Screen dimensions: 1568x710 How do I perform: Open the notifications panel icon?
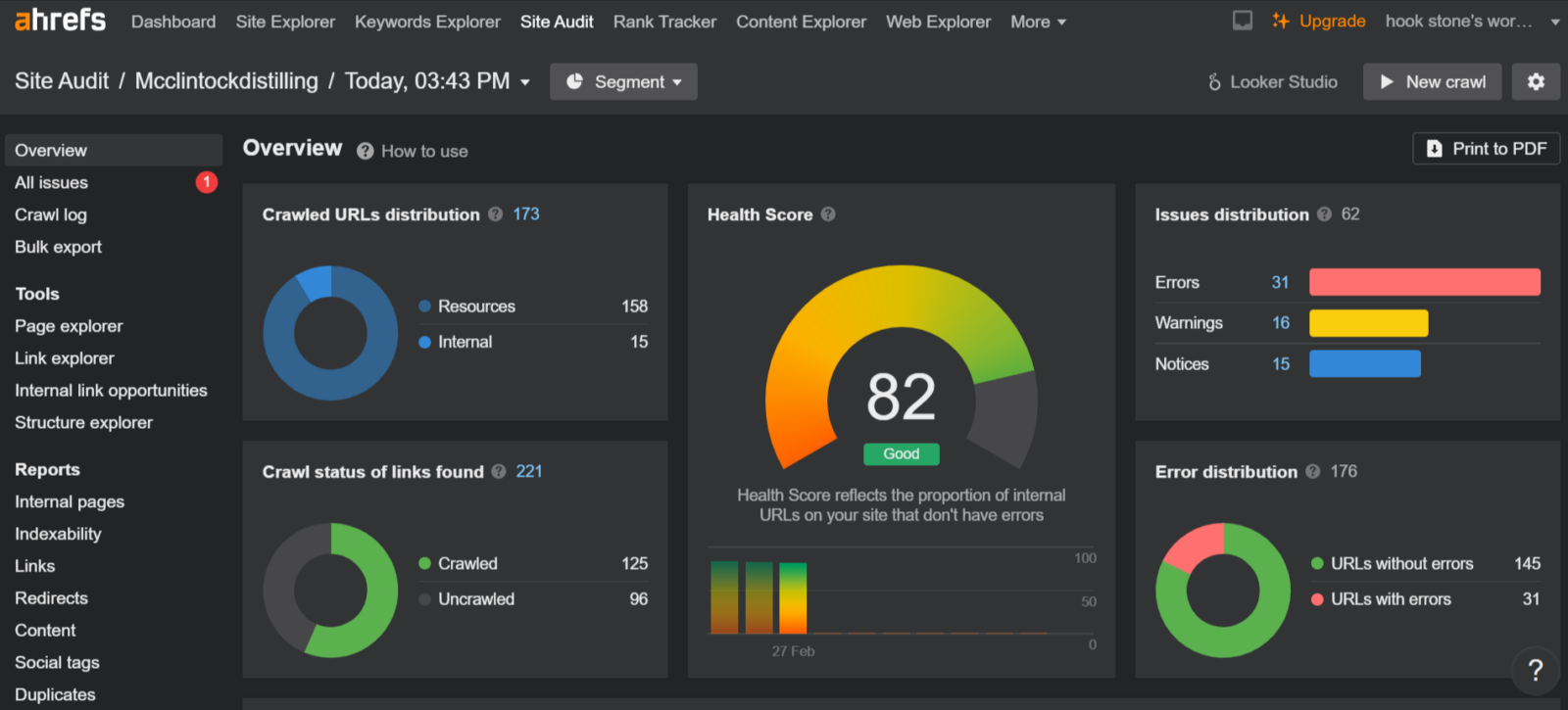pyautogui.click(x=1243, y=21)
